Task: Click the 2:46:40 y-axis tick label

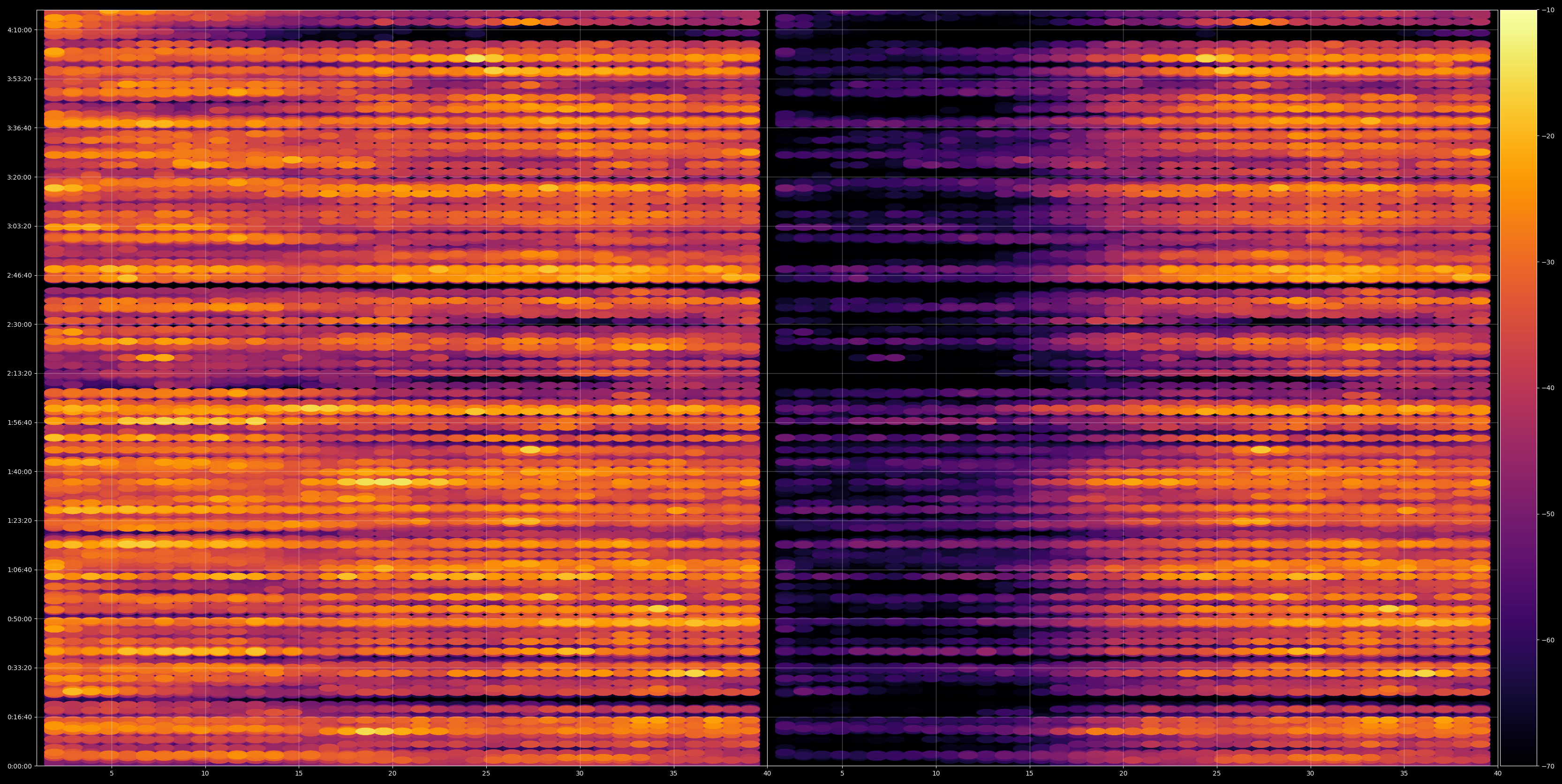Action: click(x=19, y=275)
